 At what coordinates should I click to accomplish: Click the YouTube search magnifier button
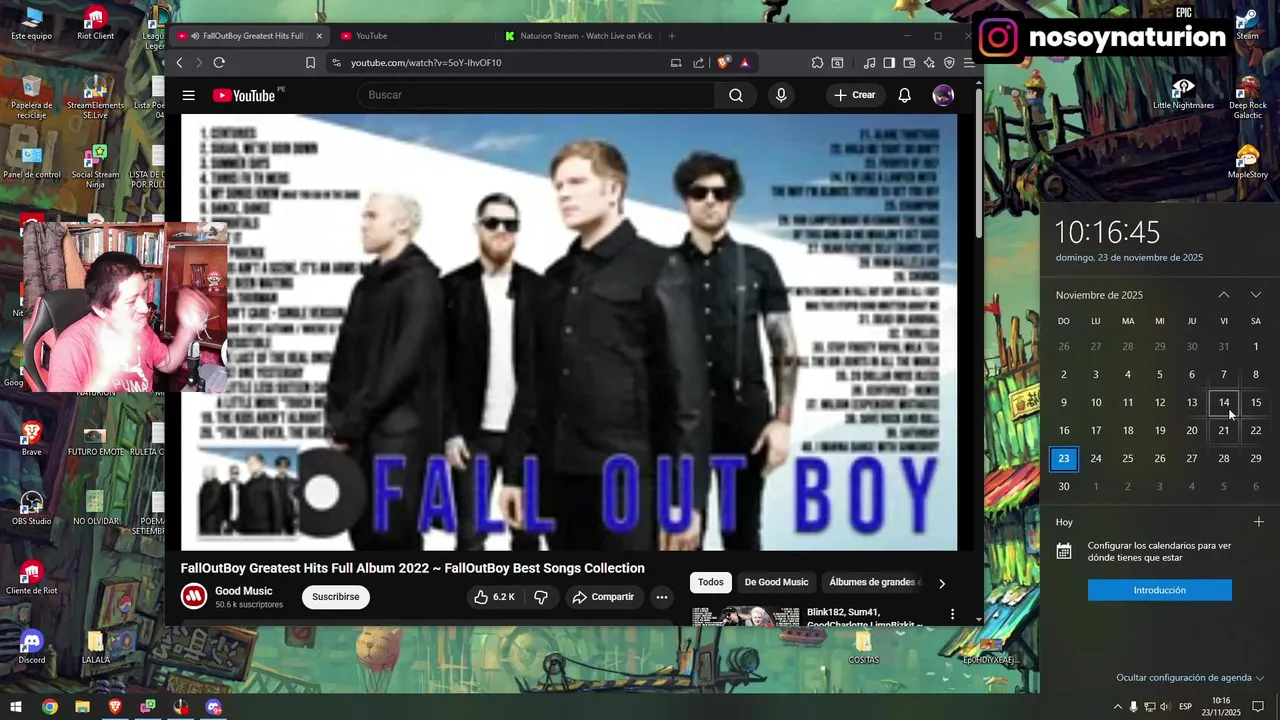(x=736, y=95)
